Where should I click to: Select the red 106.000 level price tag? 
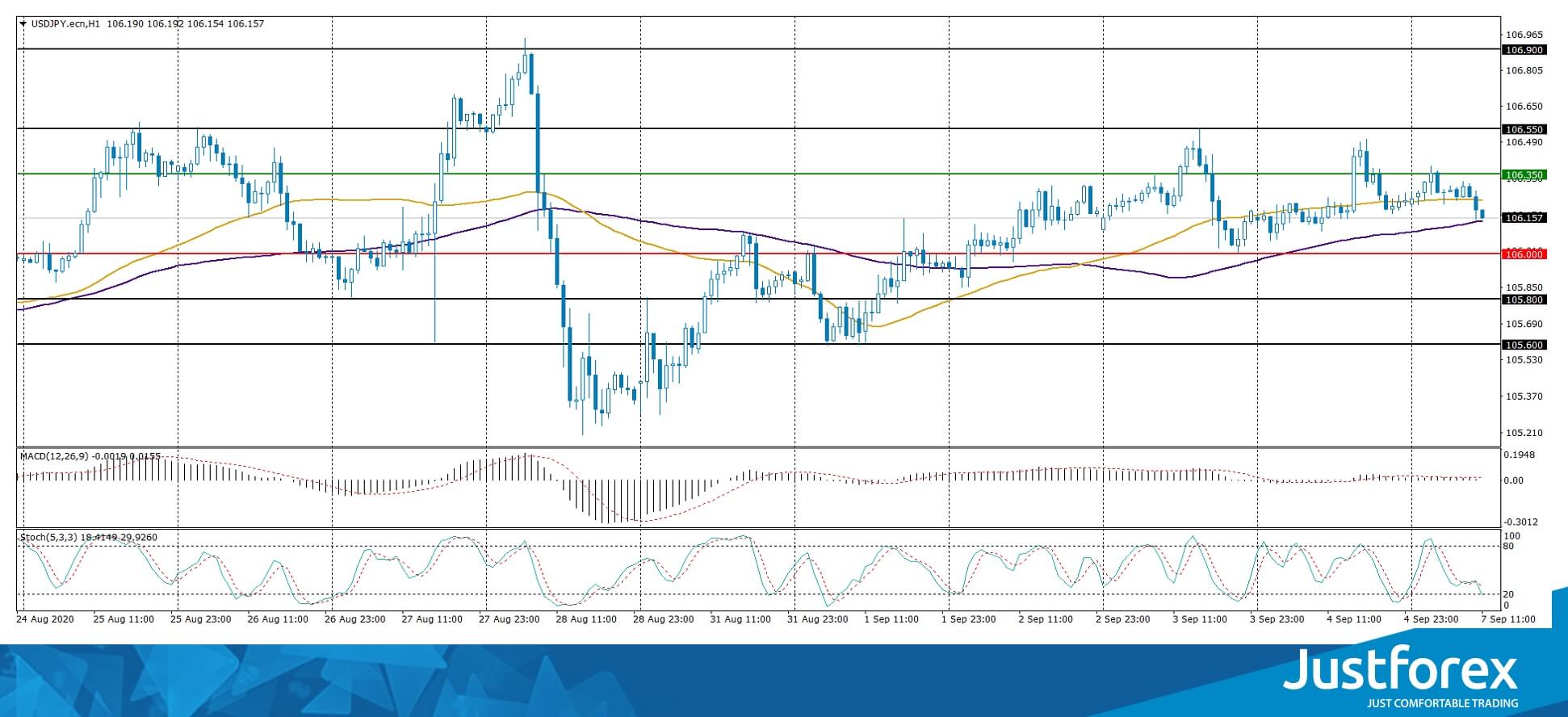point(1524,254)
